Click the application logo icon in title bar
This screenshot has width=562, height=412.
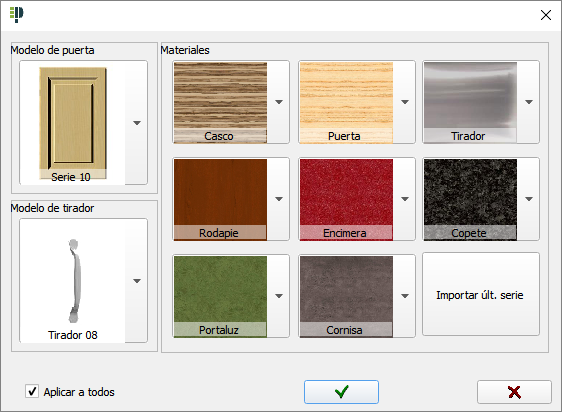coord(16,15)
